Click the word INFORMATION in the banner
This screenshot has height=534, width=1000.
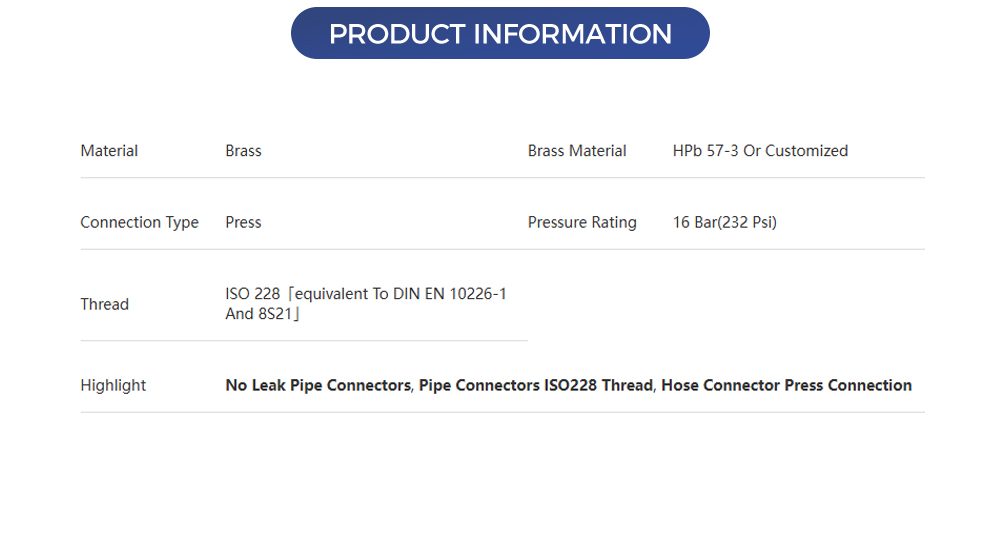(572, 34)
